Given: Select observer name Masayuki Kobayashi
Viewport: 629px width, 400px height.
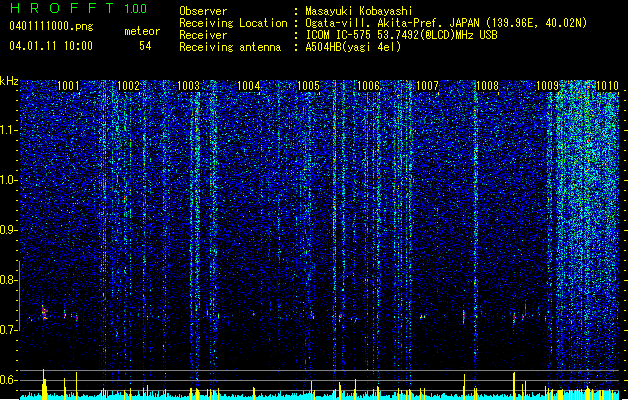Looking at the screenshot, I should pyautogui.click(x=359, y=11).
